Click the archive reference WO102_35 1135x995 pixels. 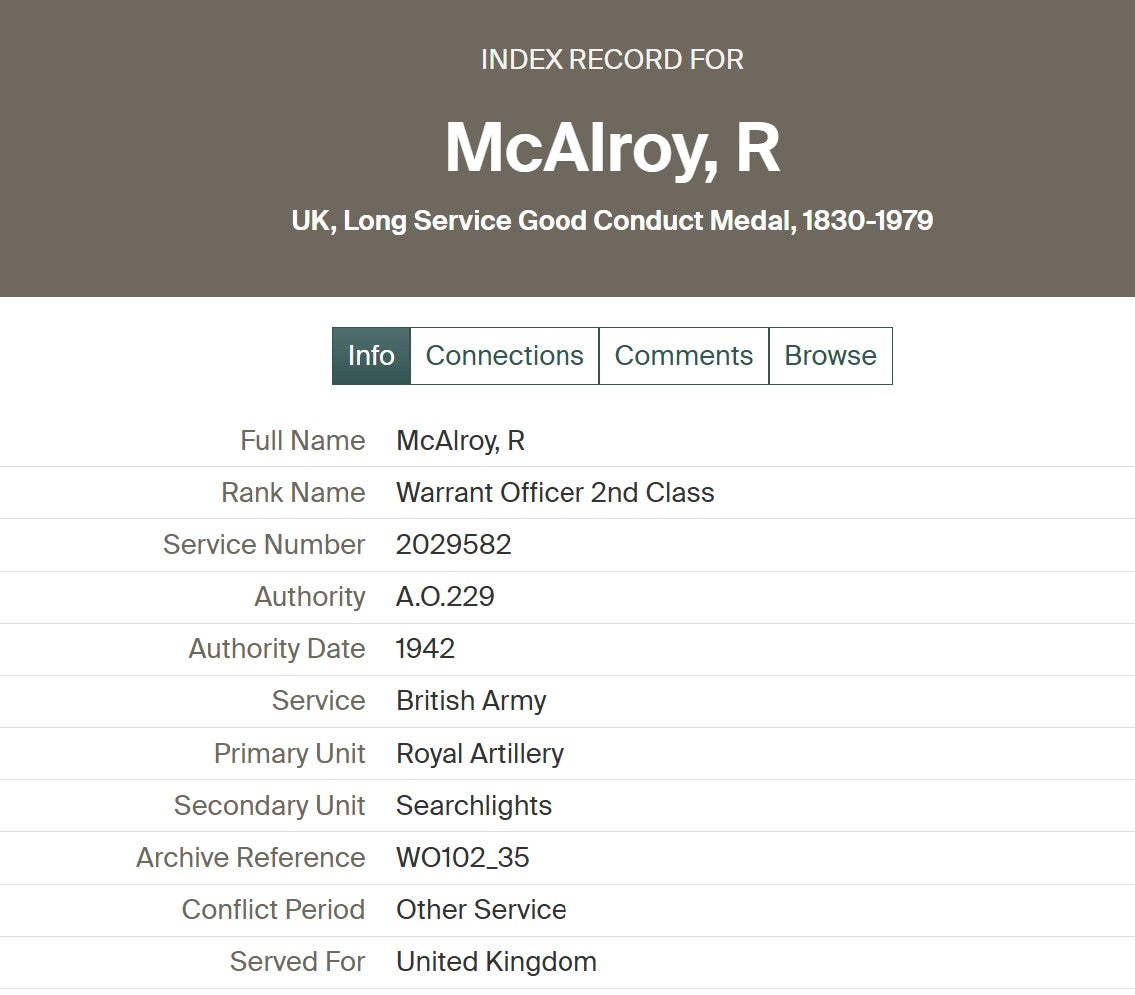click(463, 858)
